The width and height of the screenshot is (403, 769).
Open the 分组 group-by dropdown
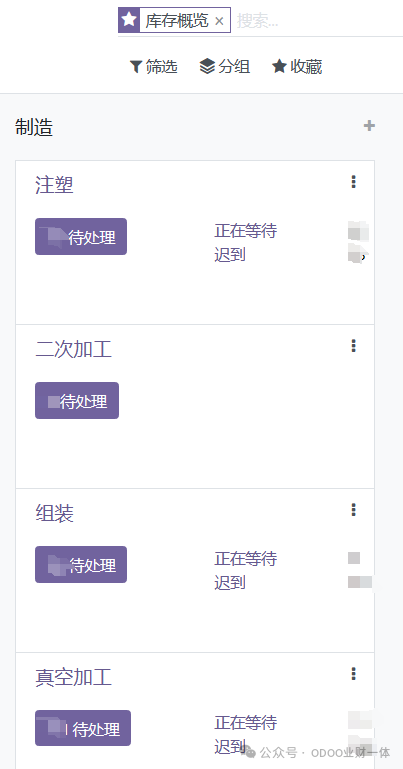pyautogui.click(x=225, y=66)
